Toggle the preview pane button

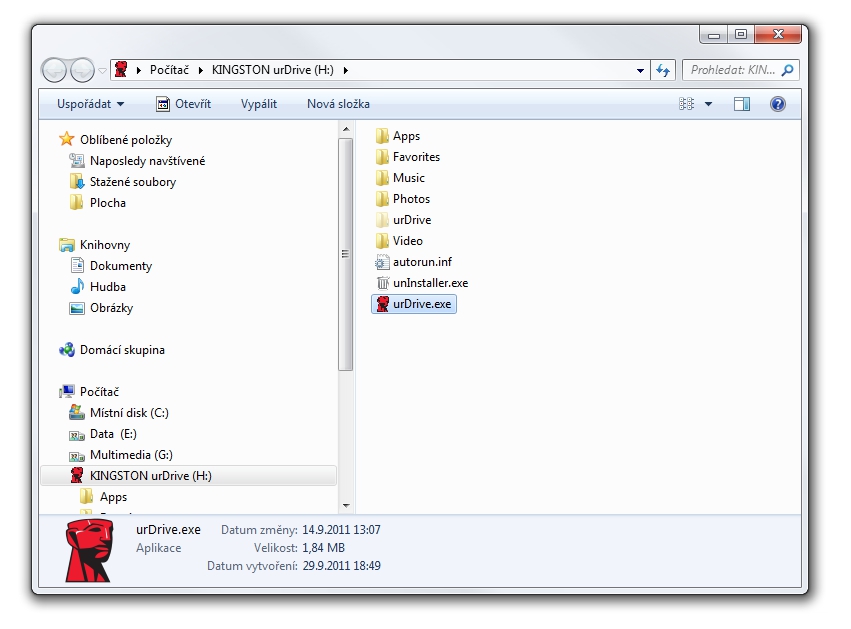[x=742, y=104]
